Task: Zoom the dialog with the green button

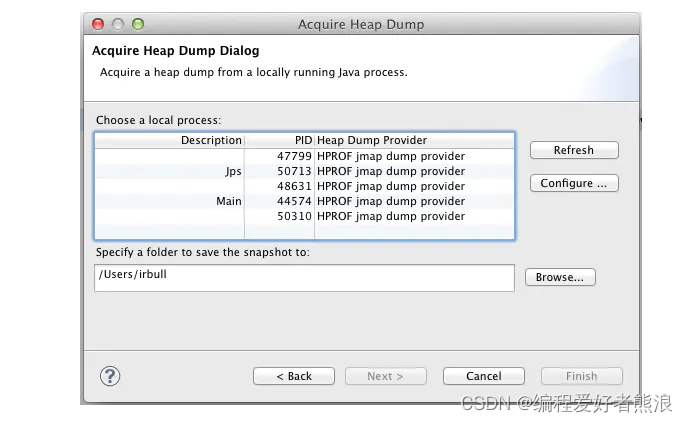Action: 138,24
